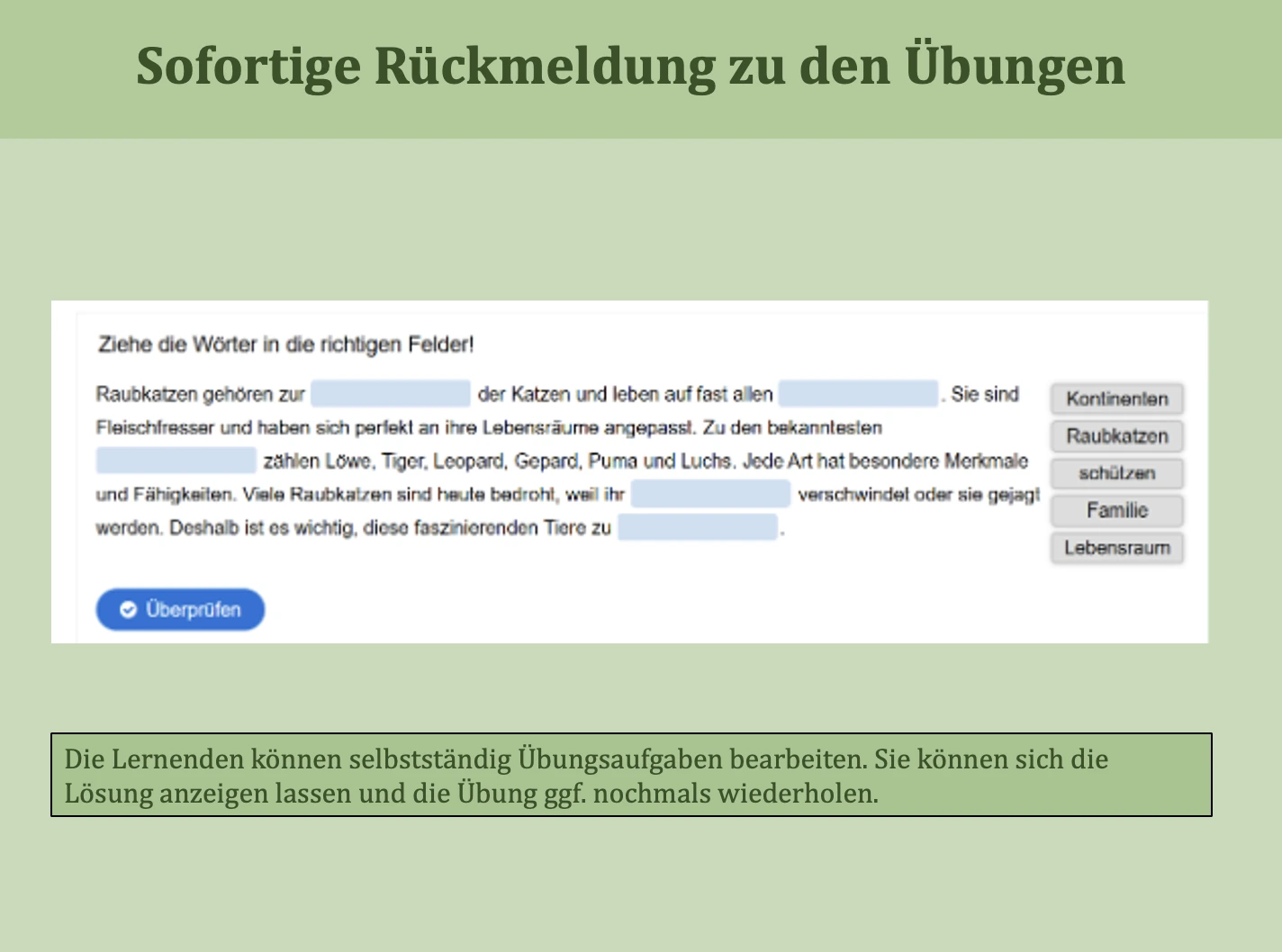Select the Familie word chip
Screen dimensions: 1282x952
tap(1116, 510)
